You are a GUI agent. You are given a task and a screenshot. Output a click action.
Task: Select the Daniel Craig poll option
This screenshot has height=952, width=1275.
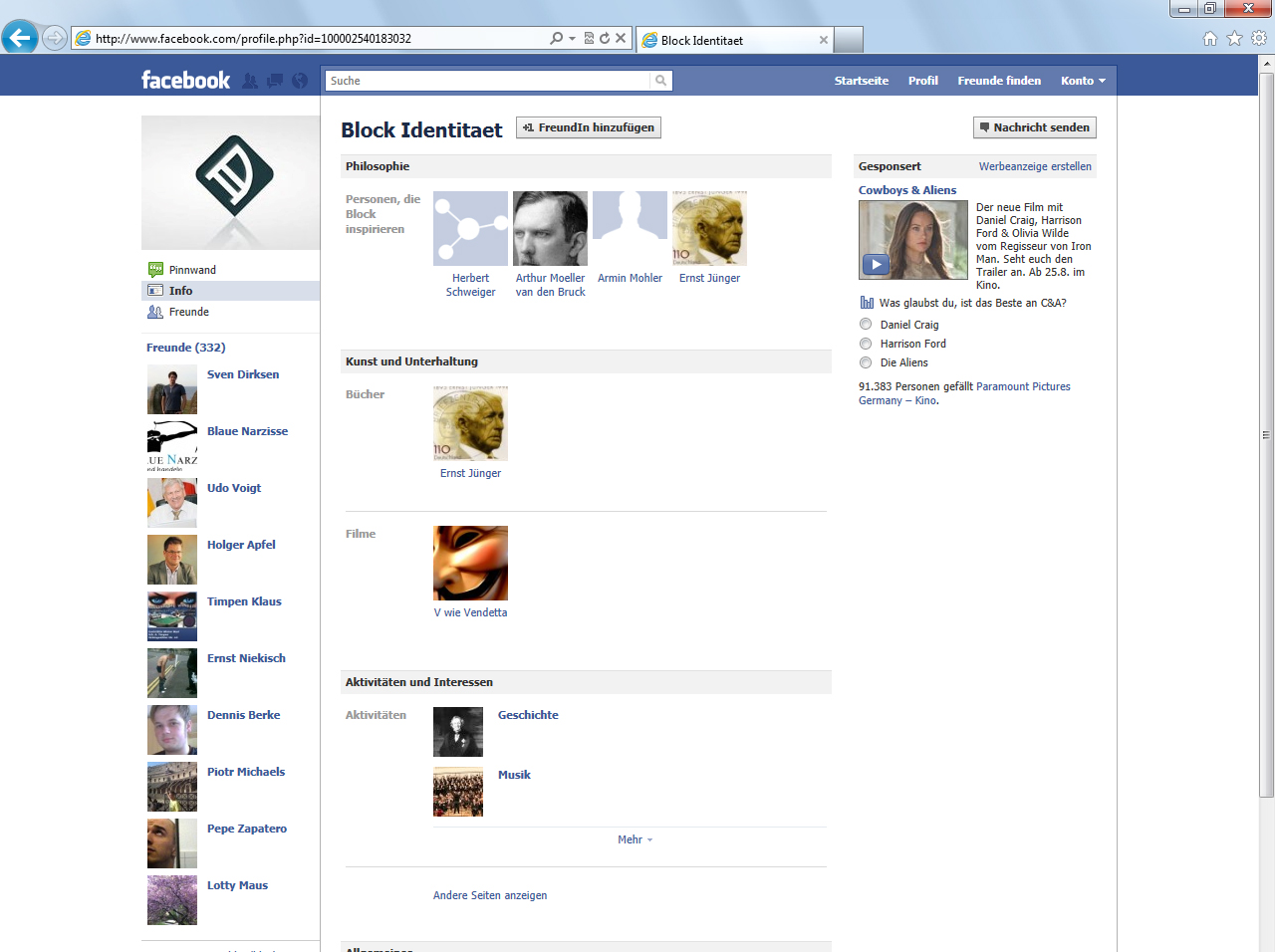(866, 325)
